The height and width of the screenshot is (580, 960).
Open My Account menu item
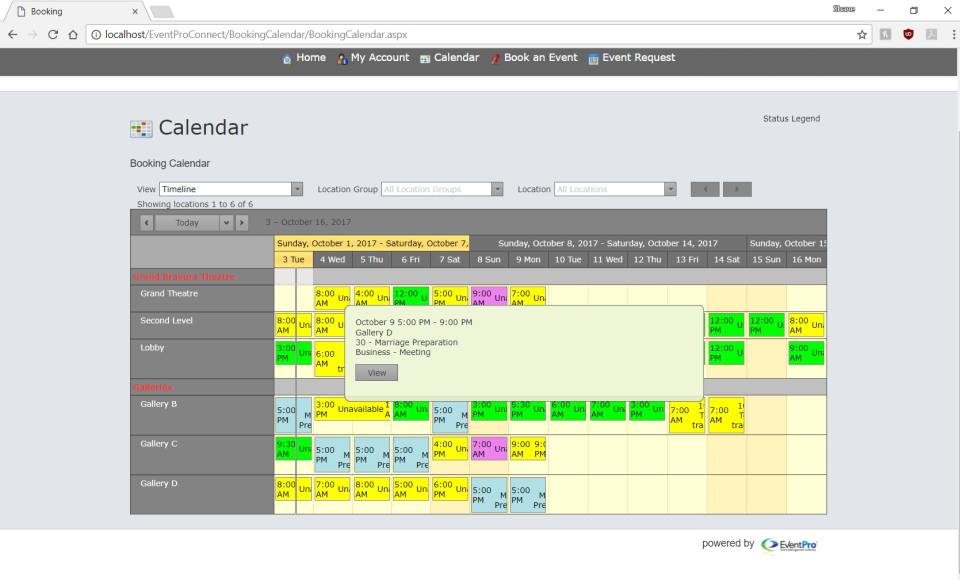click(x=380, y=58)
